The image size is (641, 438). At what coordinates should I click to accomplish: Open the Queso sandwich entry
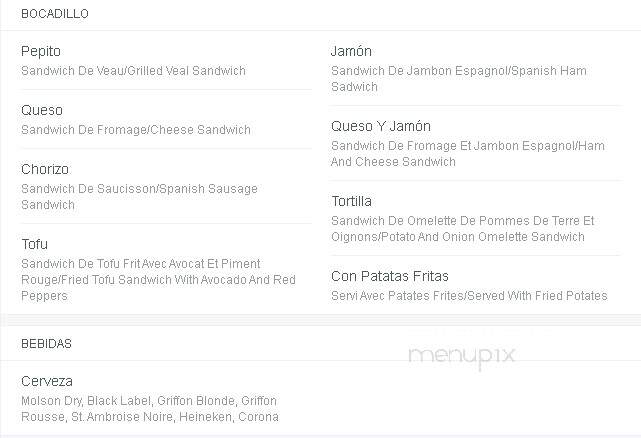42,110
